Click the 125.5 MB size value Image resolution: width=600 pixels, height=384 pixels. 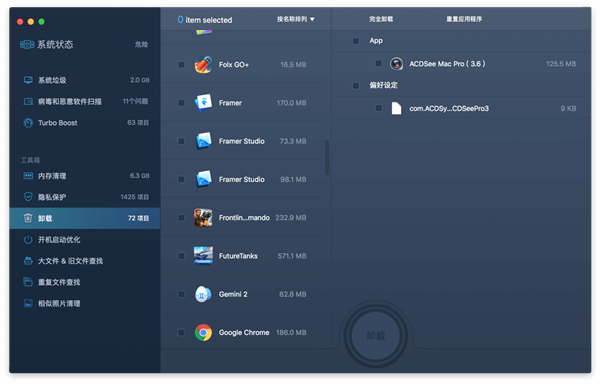[561, 64]
